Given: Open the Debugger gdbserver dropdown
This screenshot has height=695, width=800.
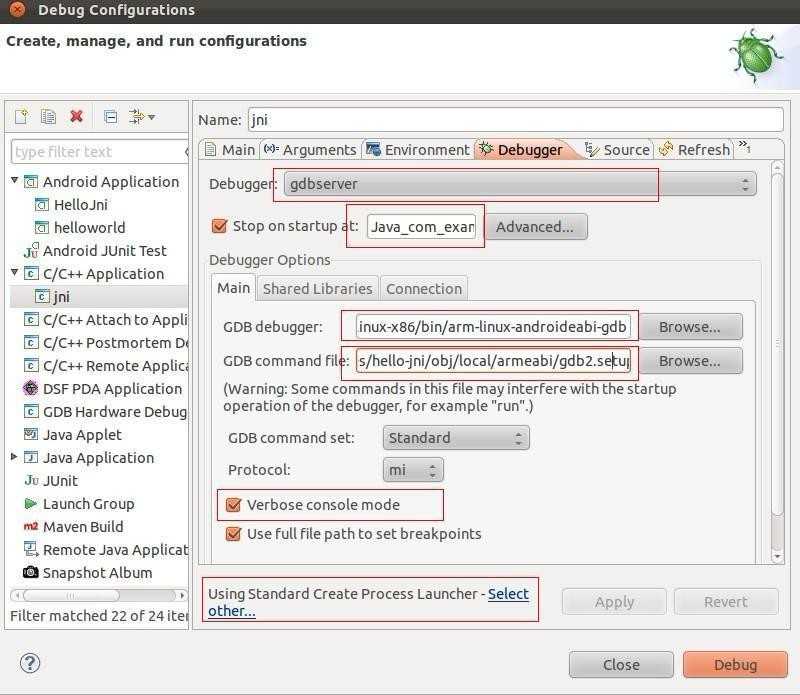Looking at the screenshot, I should (x=519, y=184).
